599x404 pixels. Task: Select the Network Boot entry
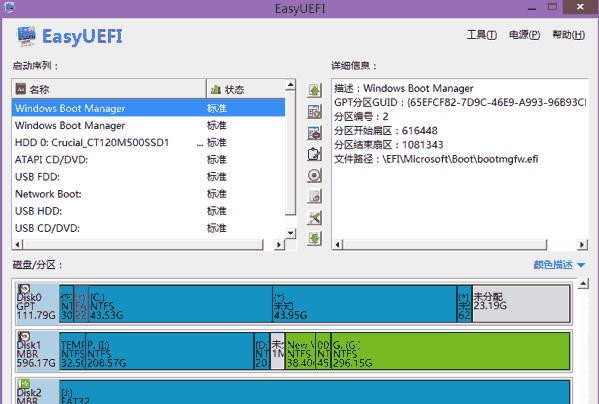tap(149, 194)
